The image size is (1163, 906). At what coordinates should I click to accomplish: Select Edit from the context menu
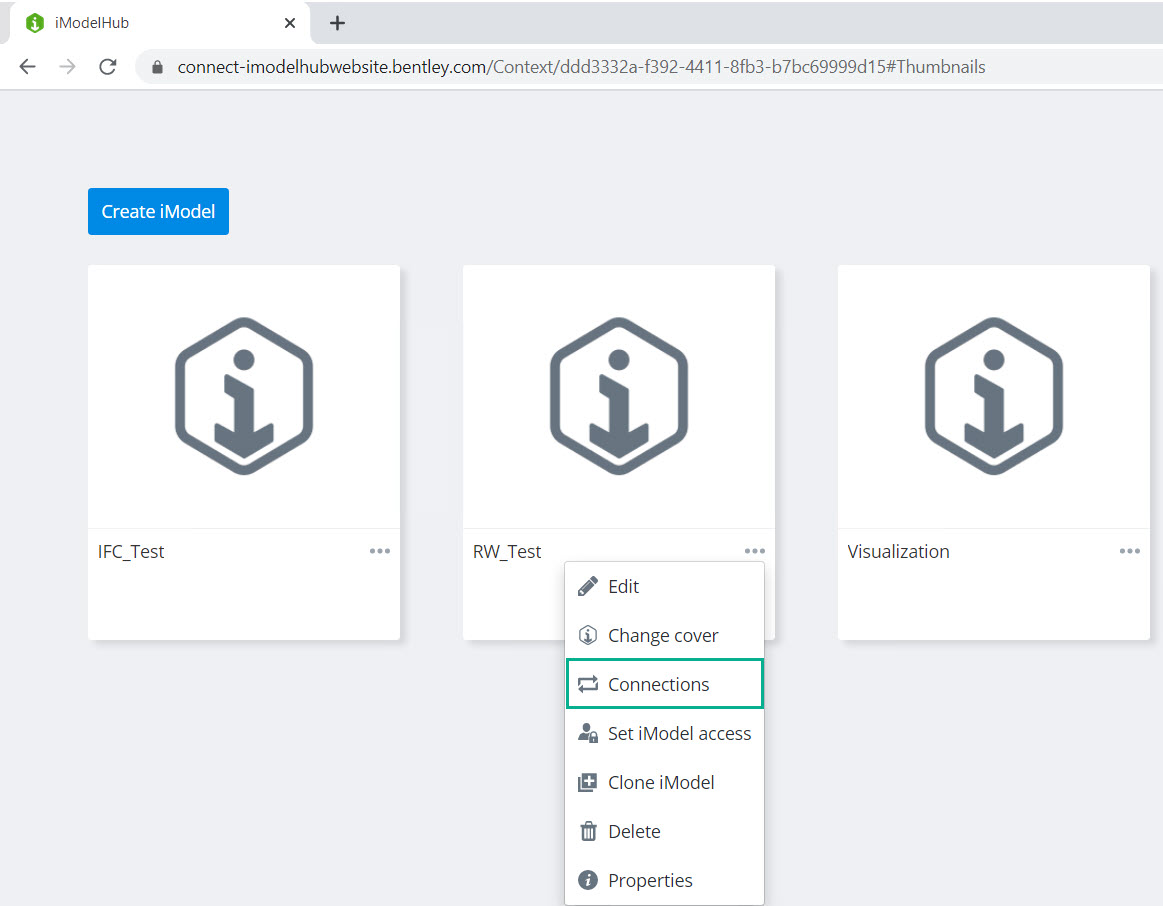[665, 586]
